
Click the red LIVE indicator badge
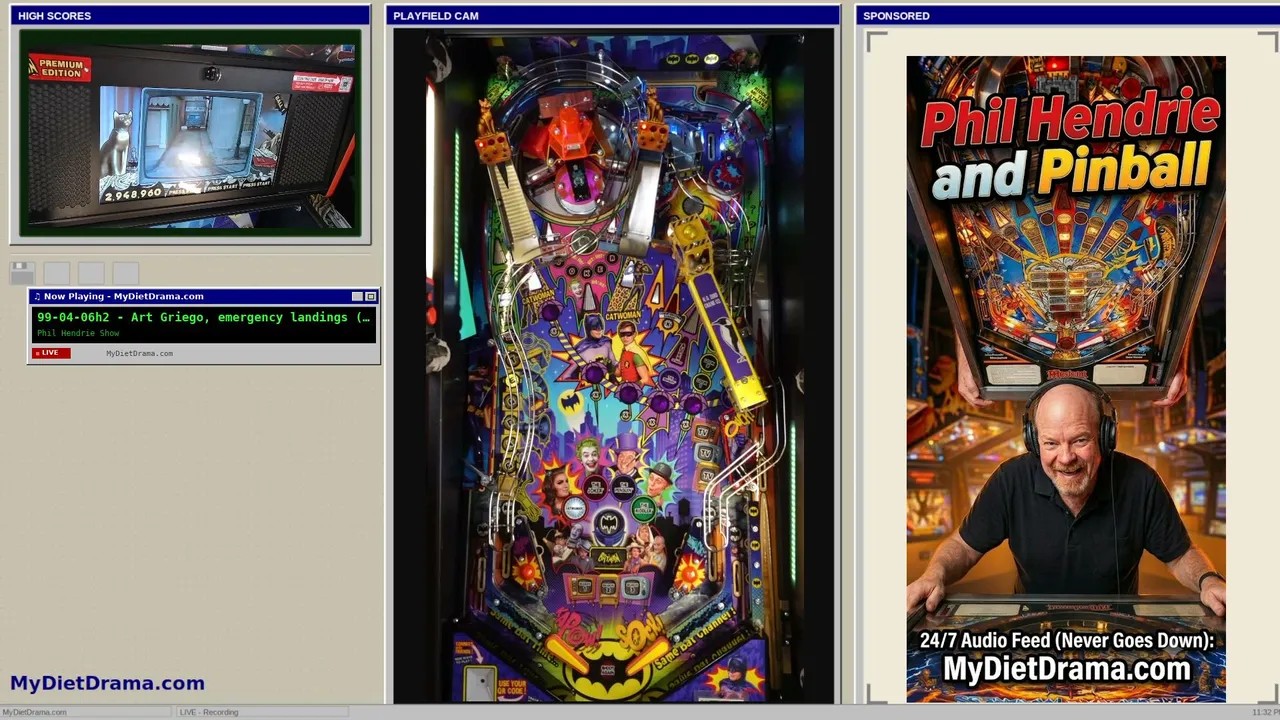tap(51, 353)
